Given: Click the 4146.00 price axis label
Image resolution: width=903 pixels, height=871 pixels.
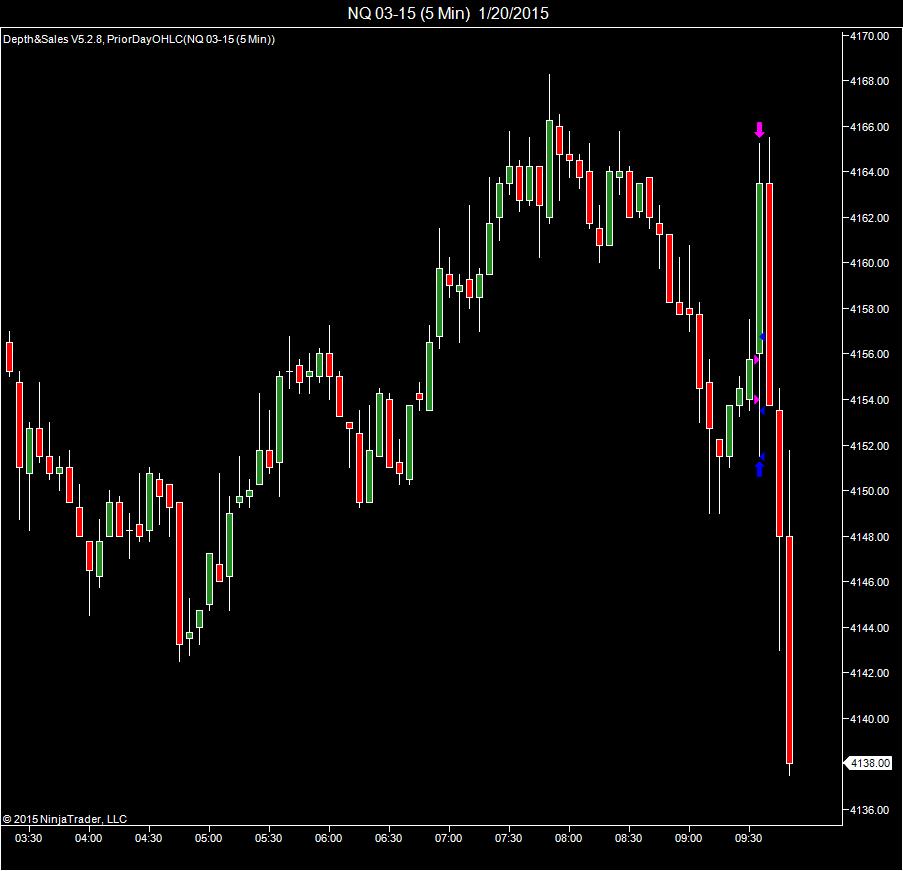Looking at the screenshot, I should click(x=870, y=582).
